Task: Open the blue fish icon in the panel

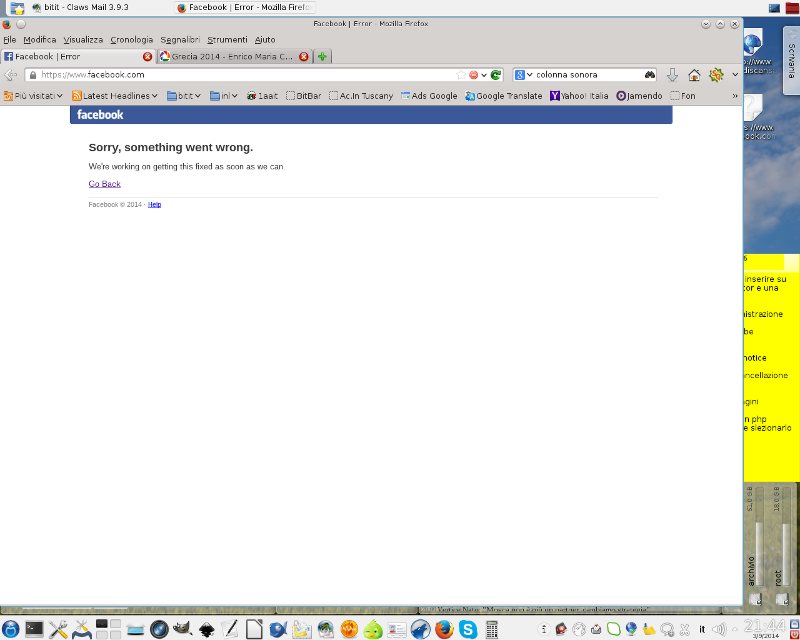Action: pyautogui.click(x=278, y=629)
